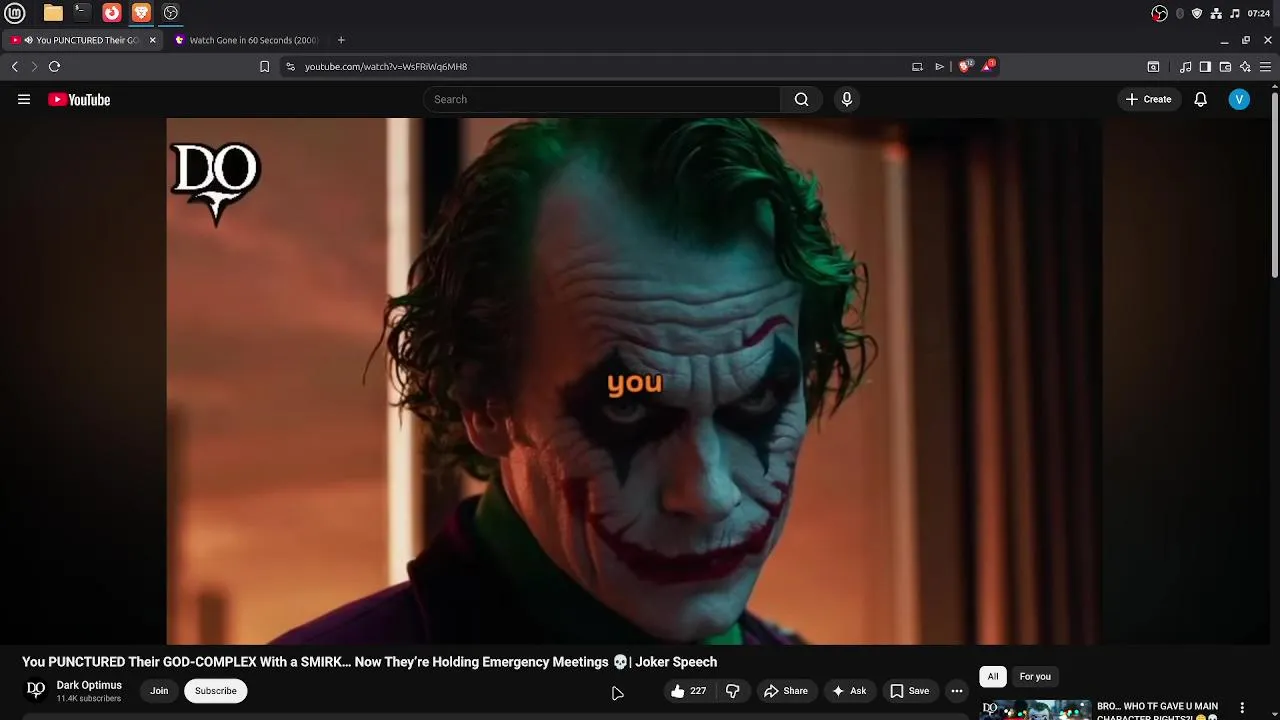Open the account avatar menu
The height and width of the screenshot is (720, 1280).
click(1239, 99)
